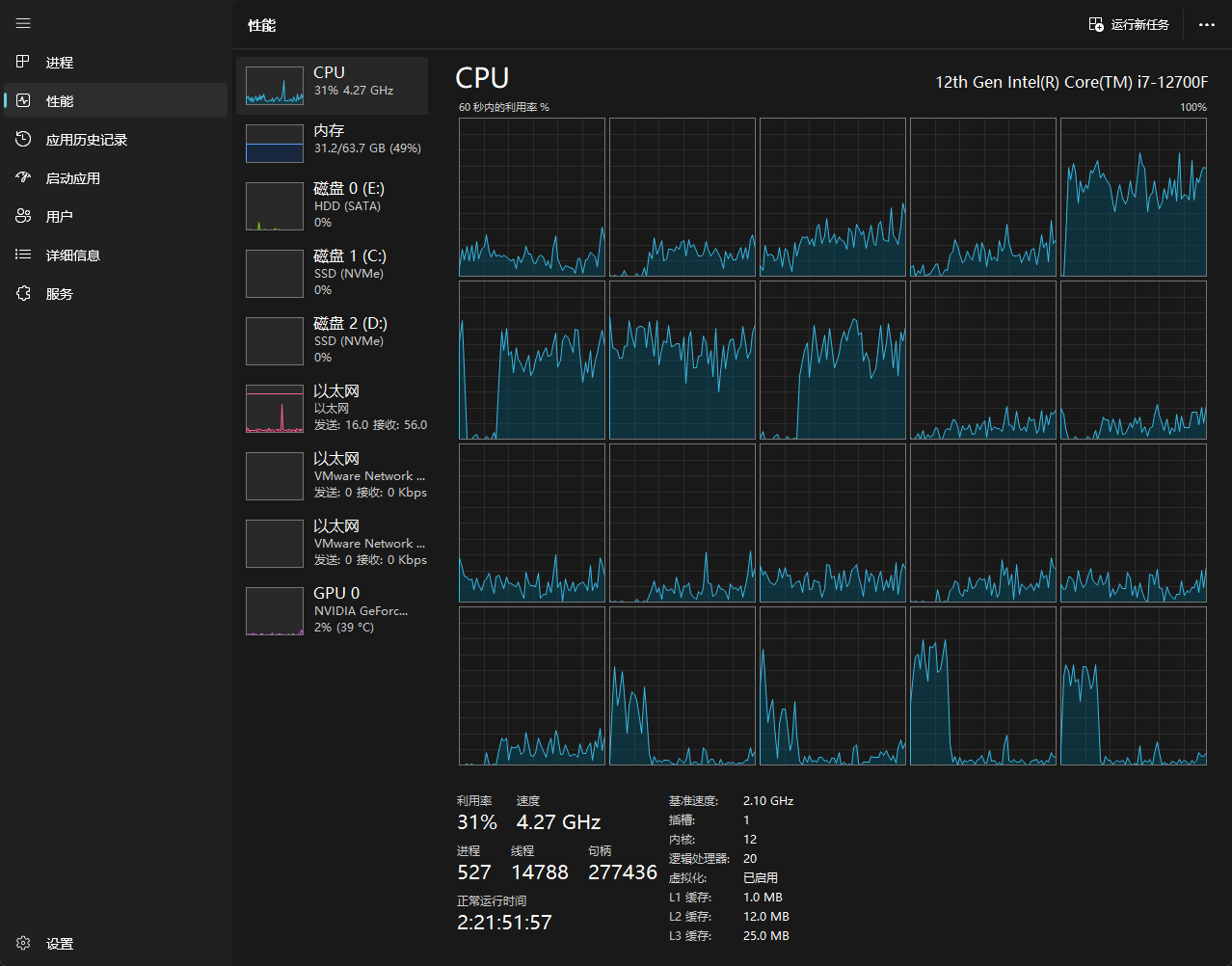
Task: Open the 进程 (Processes) page icon
Action: (x=23, y=62)
